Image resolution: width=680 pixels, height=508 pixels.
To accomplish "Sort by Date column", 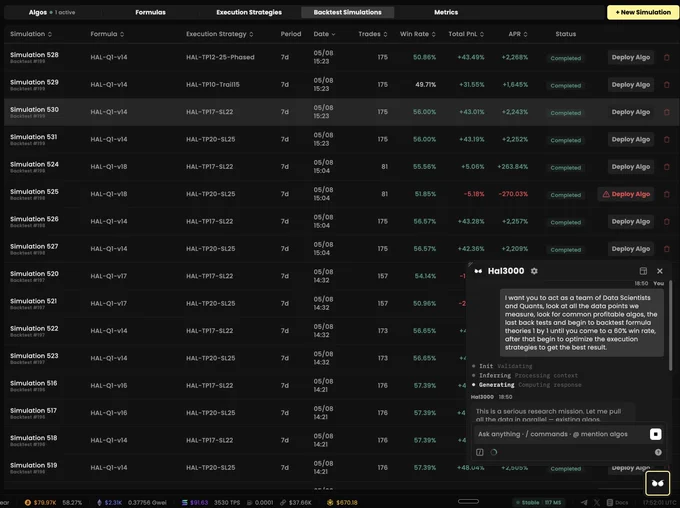I will tap(324, 34).
